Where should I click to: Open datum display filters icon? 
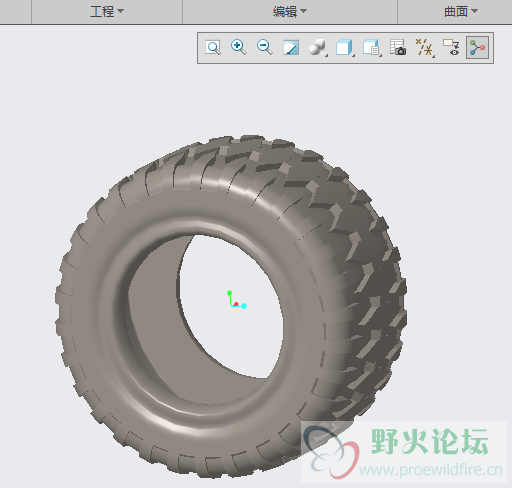coord(424,47)
